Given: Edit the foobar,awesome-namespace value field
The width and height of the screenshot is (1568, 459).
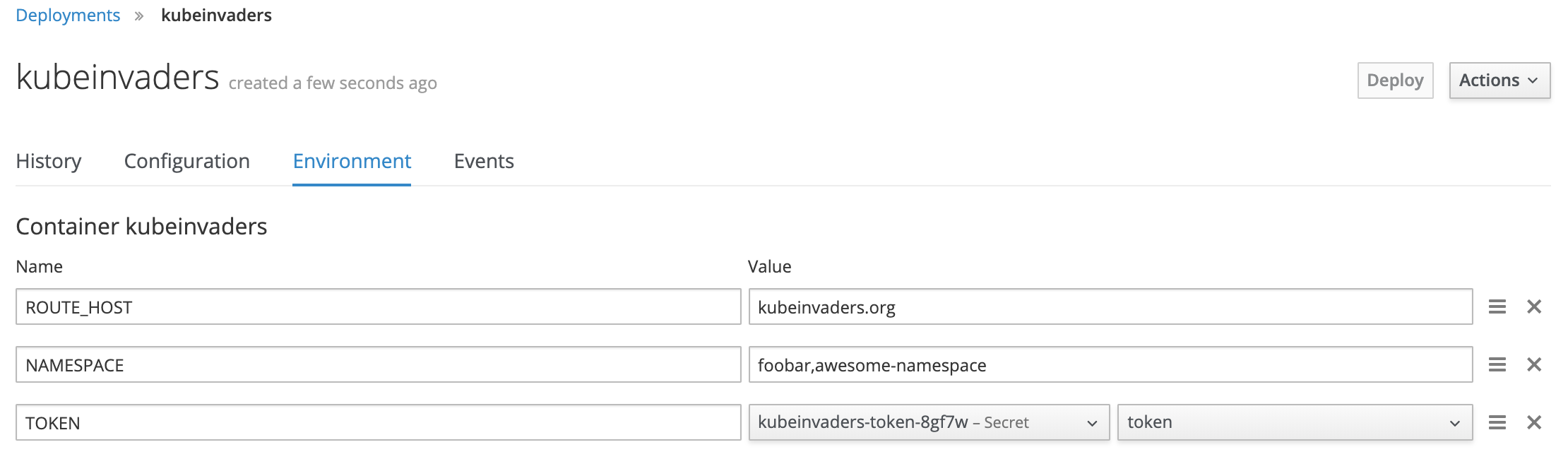Looking at the screenshot, I should [1110, 364].
